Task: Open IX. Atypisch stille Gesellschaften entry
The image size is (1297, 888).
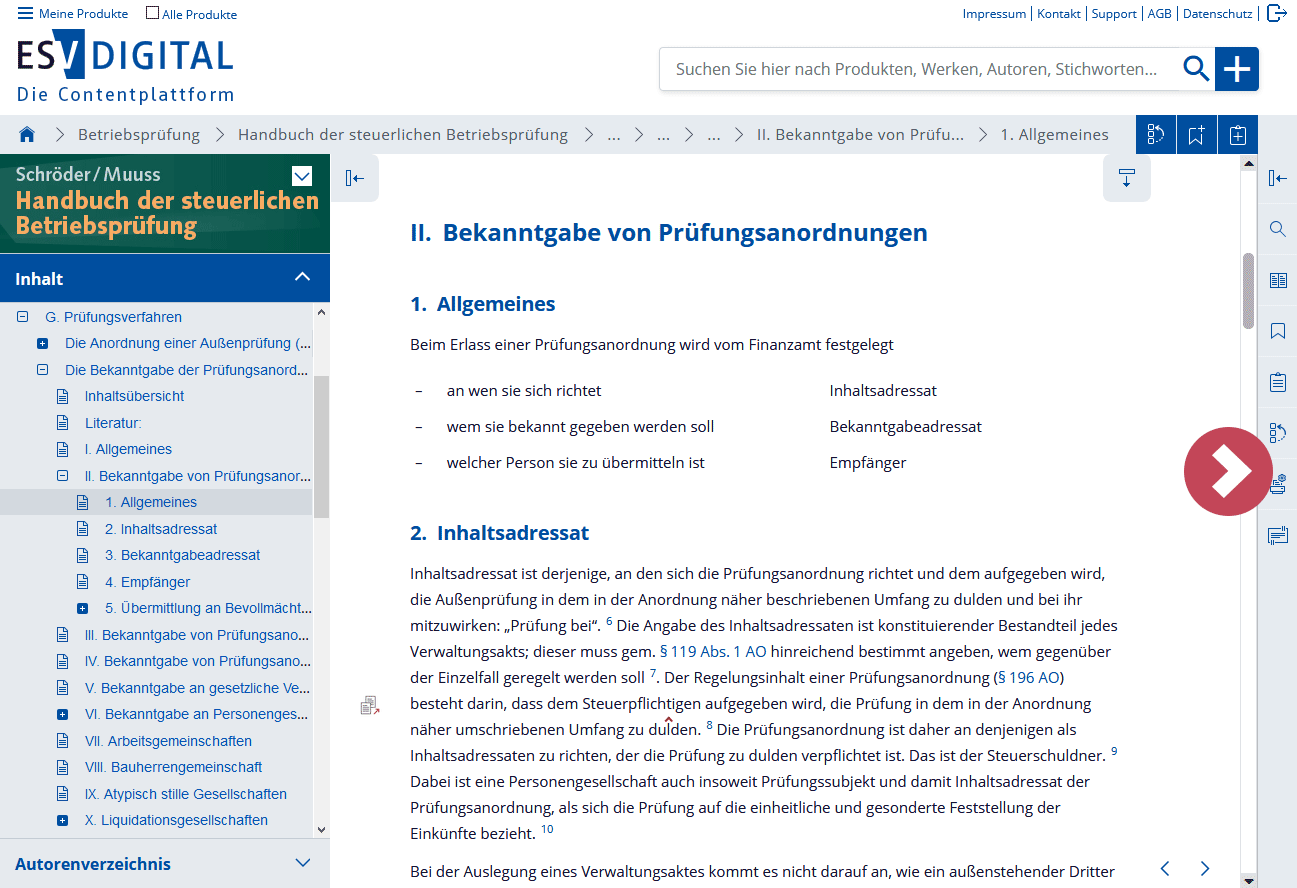Action: click(x=185, y=794)
